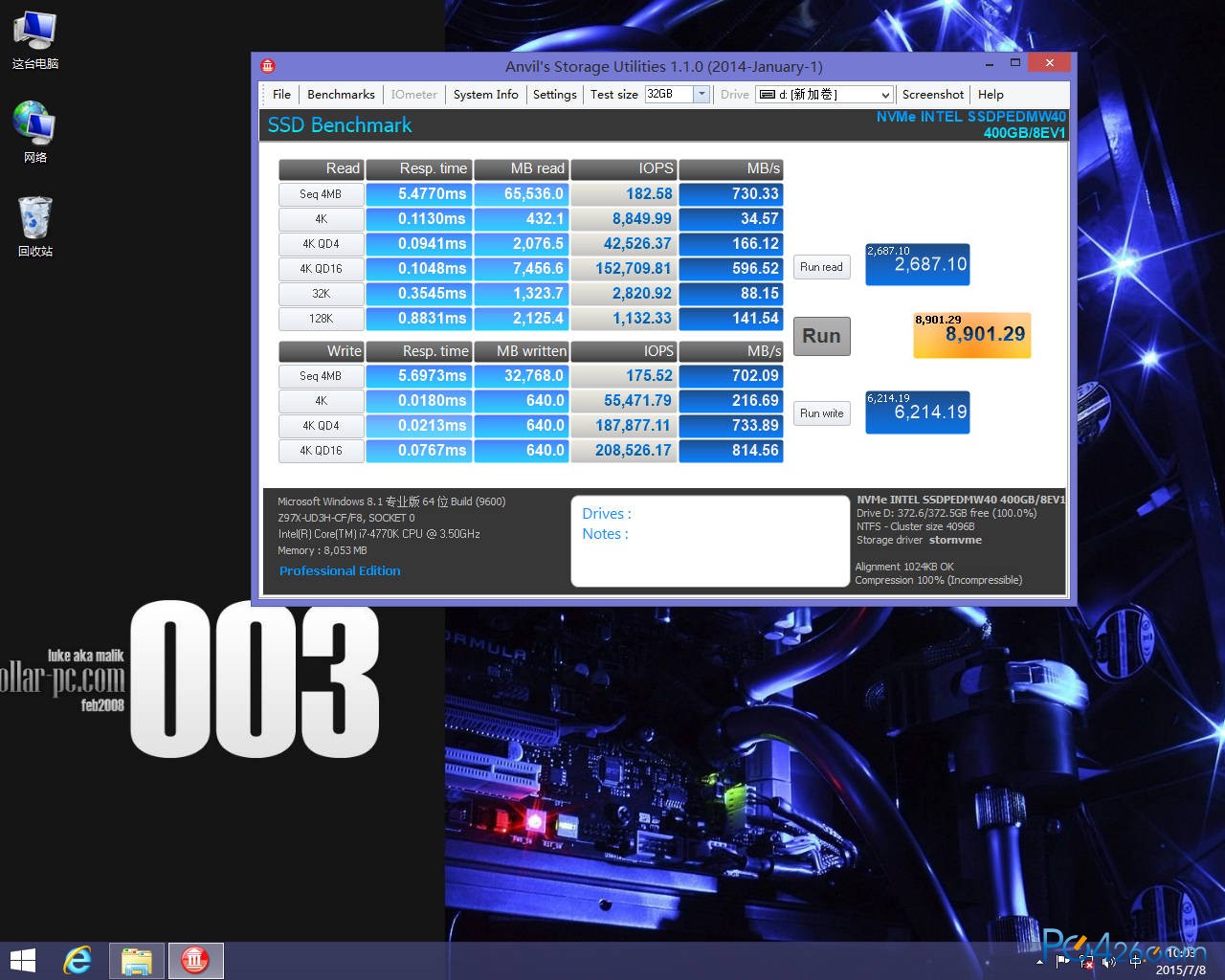Click the large Run button
The height and width of the screenshot is (980, 1225).
[822, 336]
